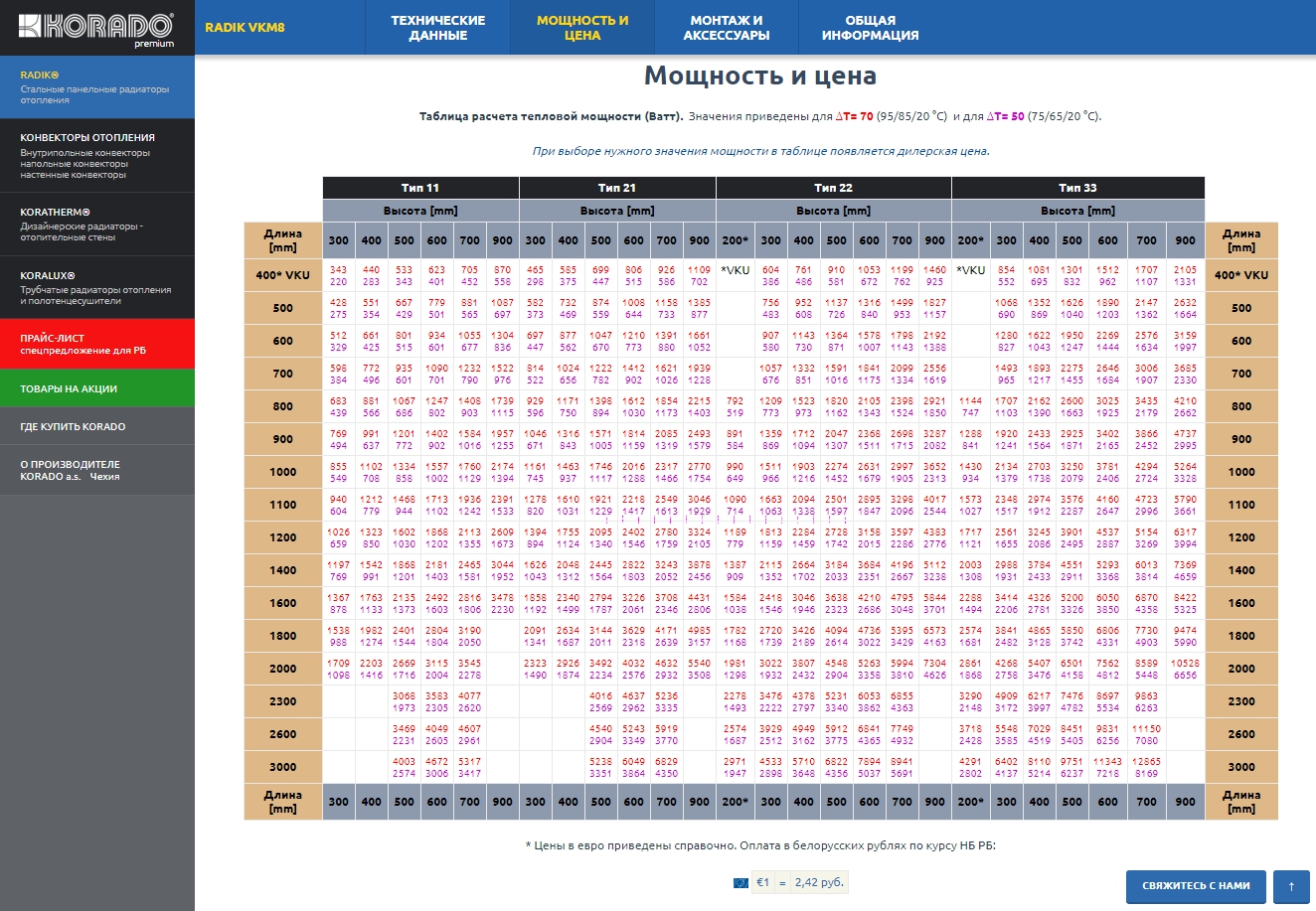Click the Тип 33 table header
Screen dimensions: 1316x911
(1077, 188)
